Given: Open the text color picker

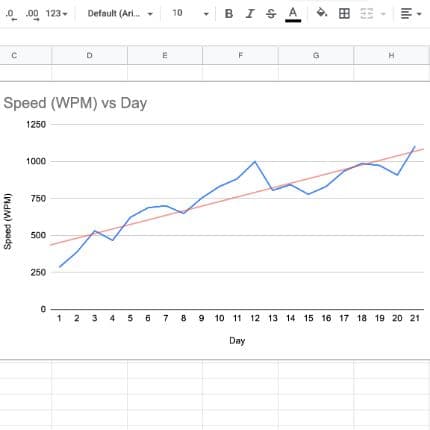Looking at the screenshot, I should point(293,14).
